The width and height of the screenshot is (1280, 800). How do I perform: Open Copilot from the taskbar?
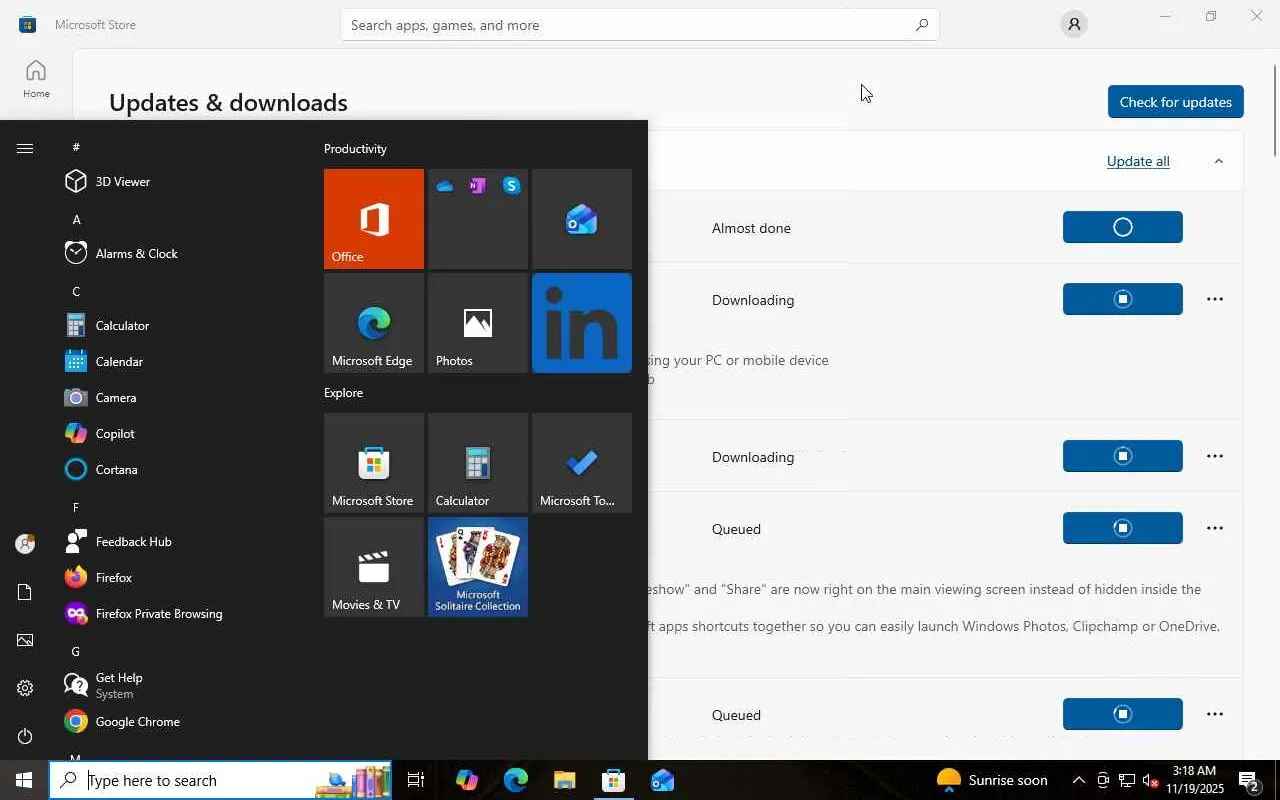[466, 780]
